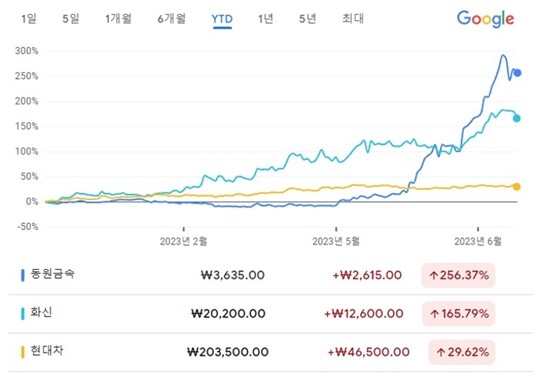Switch to the 5일 range tab
The width and height of the screenshot is (540, 378).
[x=71, y=19]
